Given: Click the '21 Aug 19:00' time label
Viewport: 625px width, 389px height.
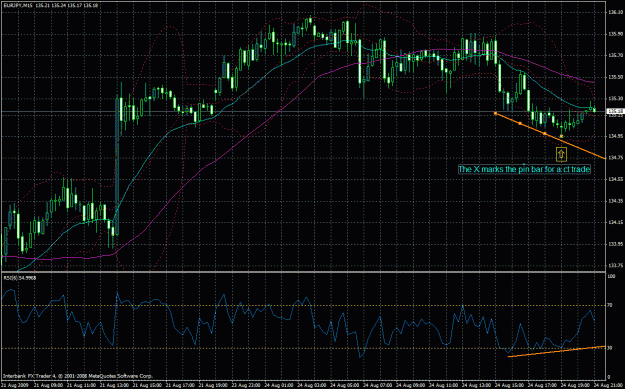Looking at the screenshot, I should point(212,385).
